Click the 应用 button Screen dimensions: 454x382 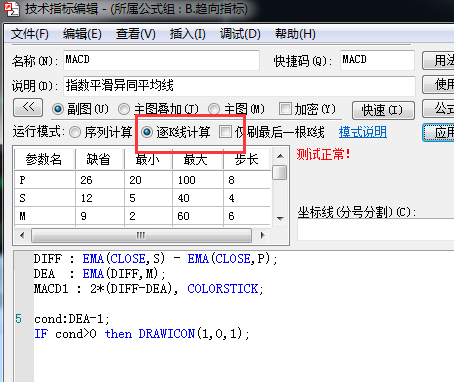click(x=439, y=132)
